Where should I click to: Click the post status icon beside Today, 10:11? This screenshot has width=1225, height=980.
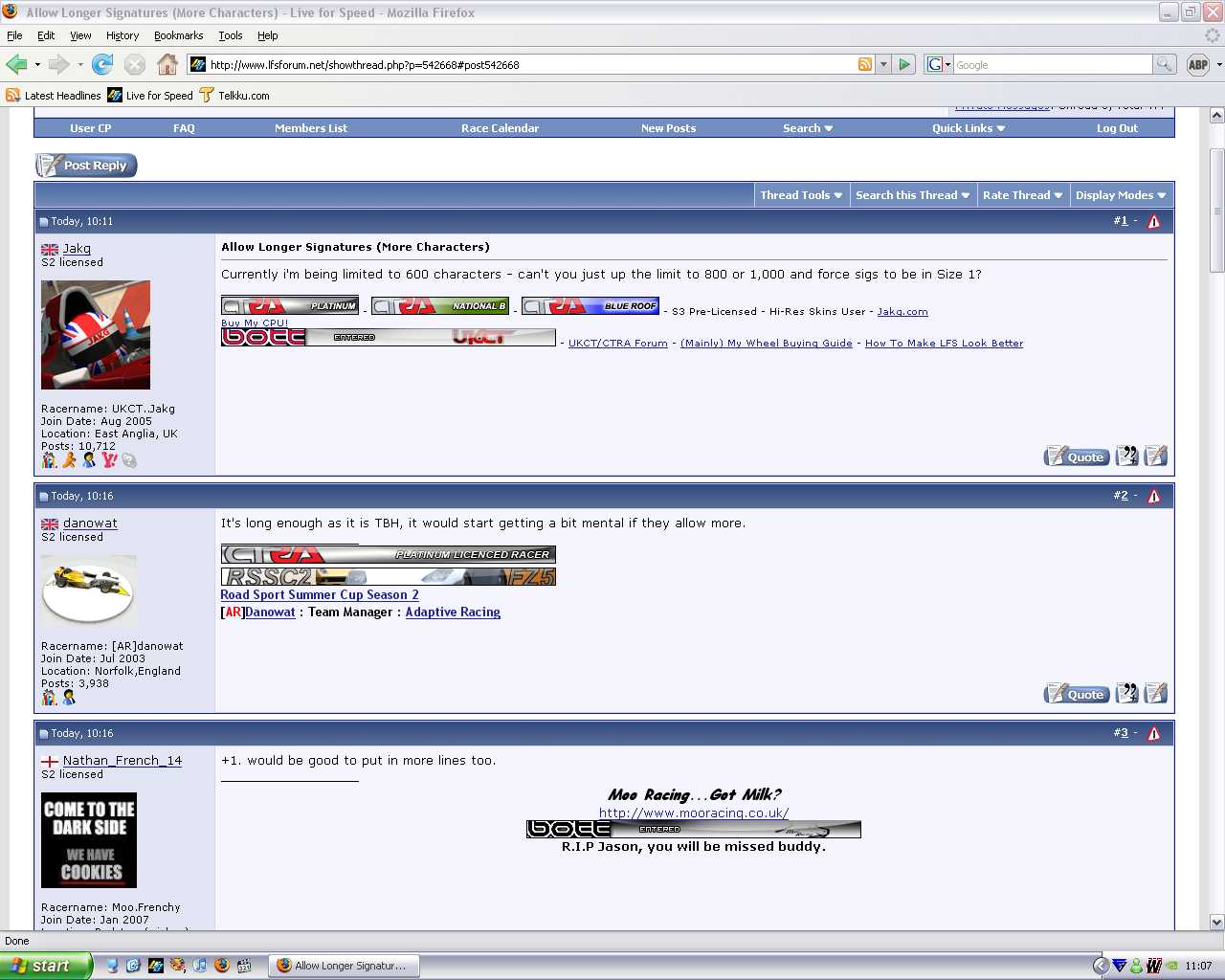point(43,222)
